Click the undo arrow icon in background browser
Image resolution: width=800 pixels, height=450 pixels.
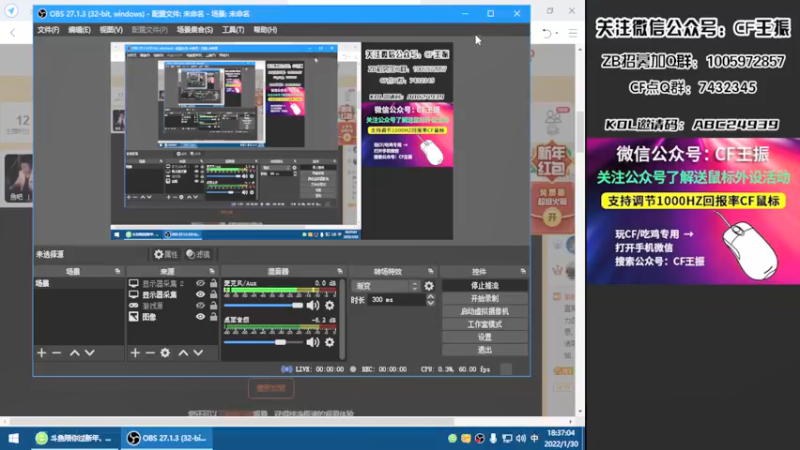[x=547, y=33]
